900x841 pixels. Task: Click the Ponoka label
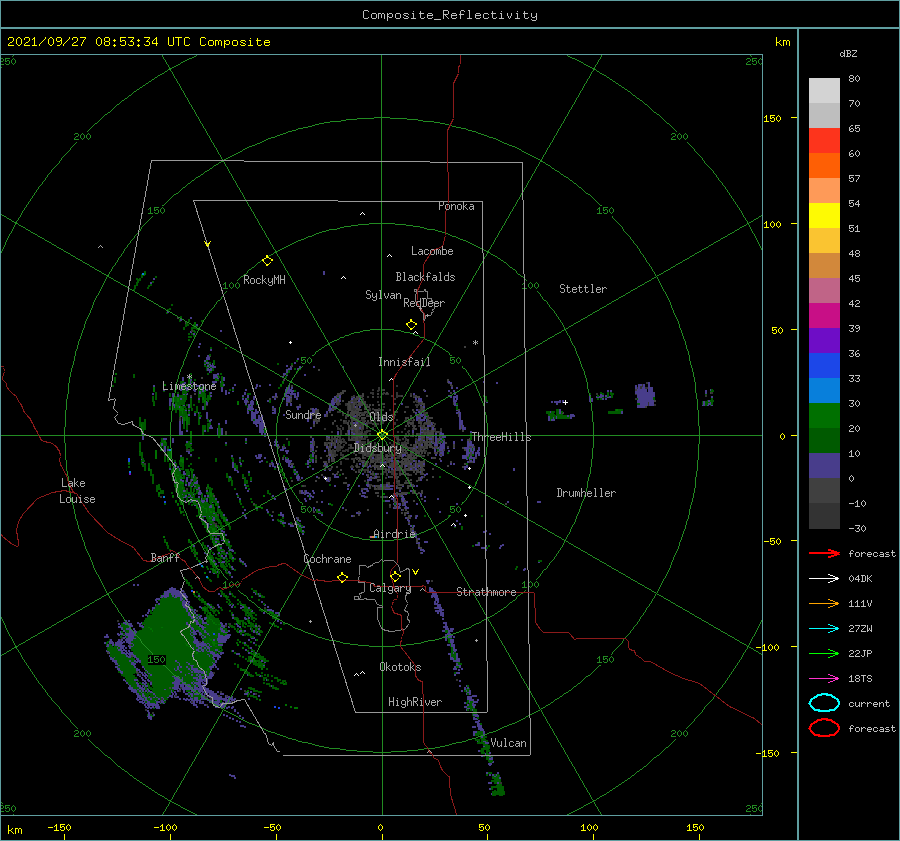tap(456, 206)
